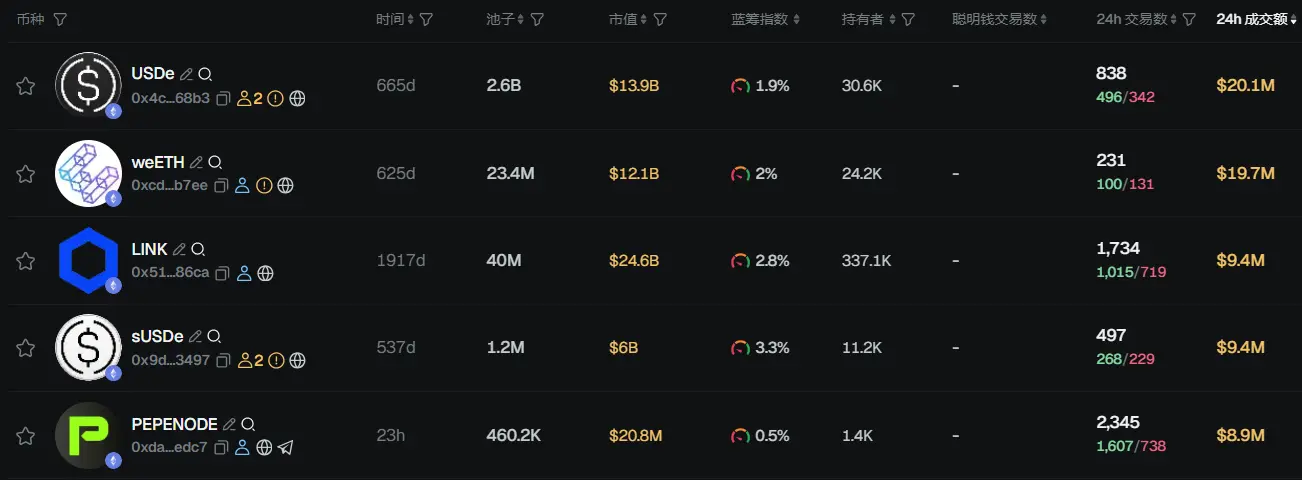
Task: Open the 市值 filter funnel
Action: click(660, 19)
